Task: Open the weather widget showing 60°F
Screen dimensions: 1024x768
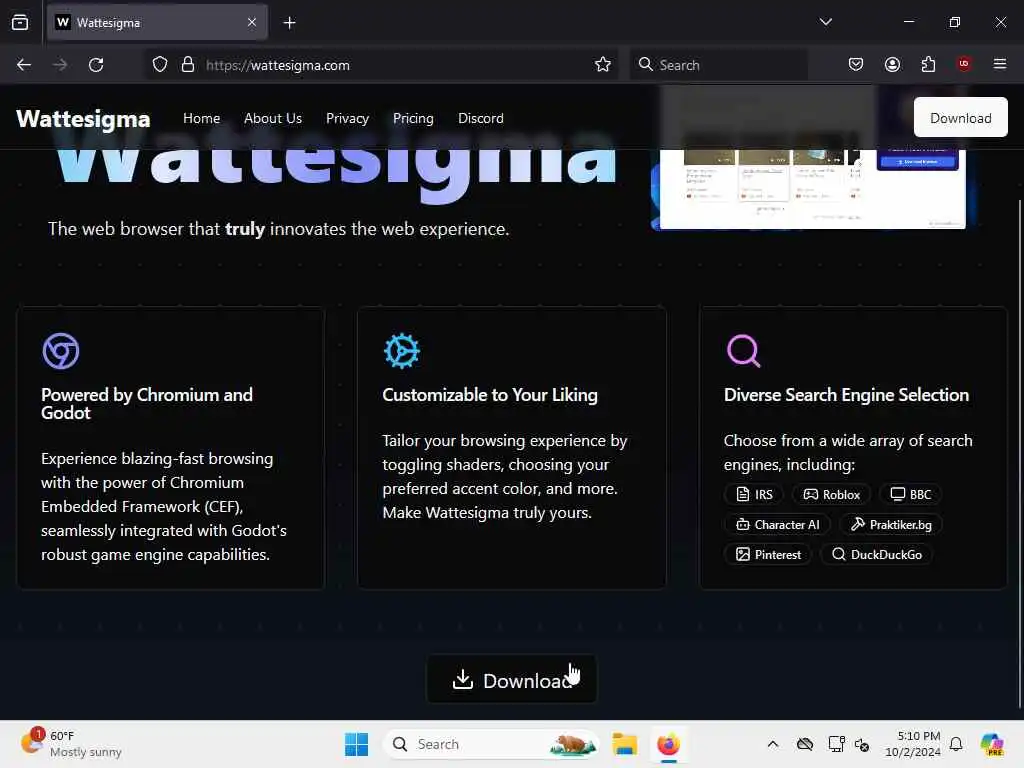Action: pos(72,744)
